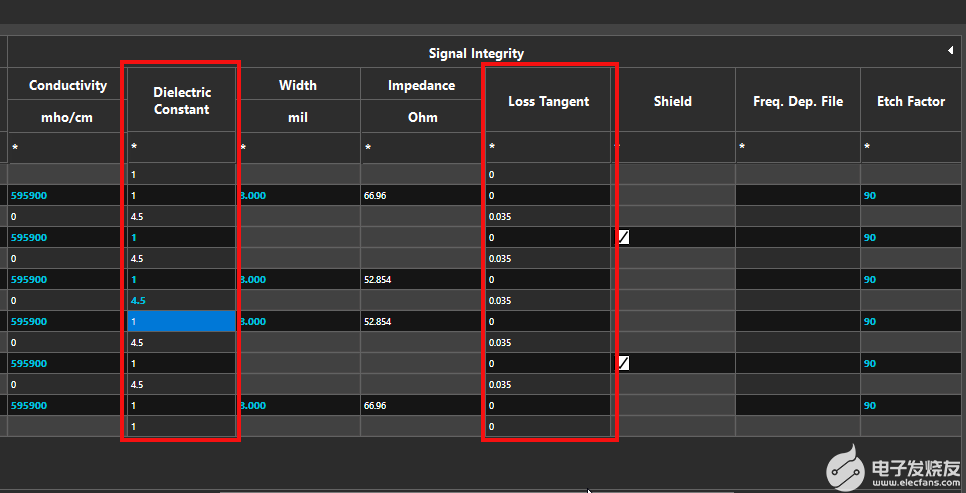
Task: Open the Impedance column filter field
Action: click(x=421, y=148)
